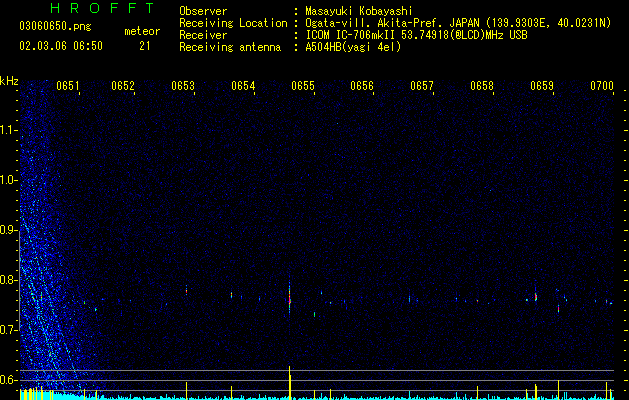Viewport: 629px width, 400px height.
Task: Click the 1.1 kHz axis label
Action: coord(9,130)
